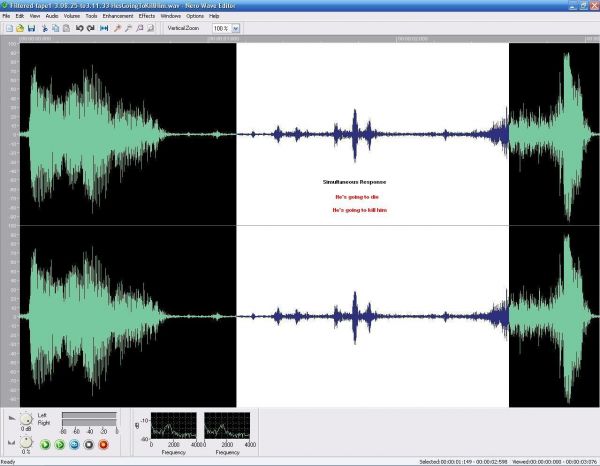Viewport: 600px width, 466px height.
Task: Click the left Frequency spectrum analyzer display
Action: click(x=174, y=425)
